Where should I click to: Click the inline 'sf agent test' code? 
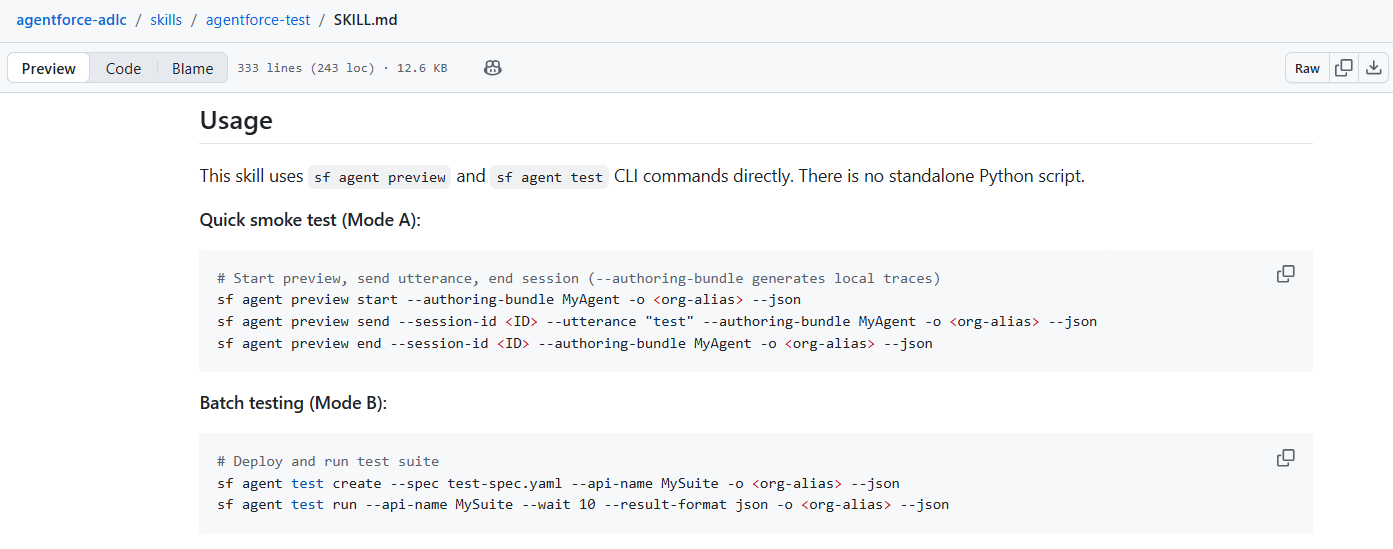coord(549,177)
